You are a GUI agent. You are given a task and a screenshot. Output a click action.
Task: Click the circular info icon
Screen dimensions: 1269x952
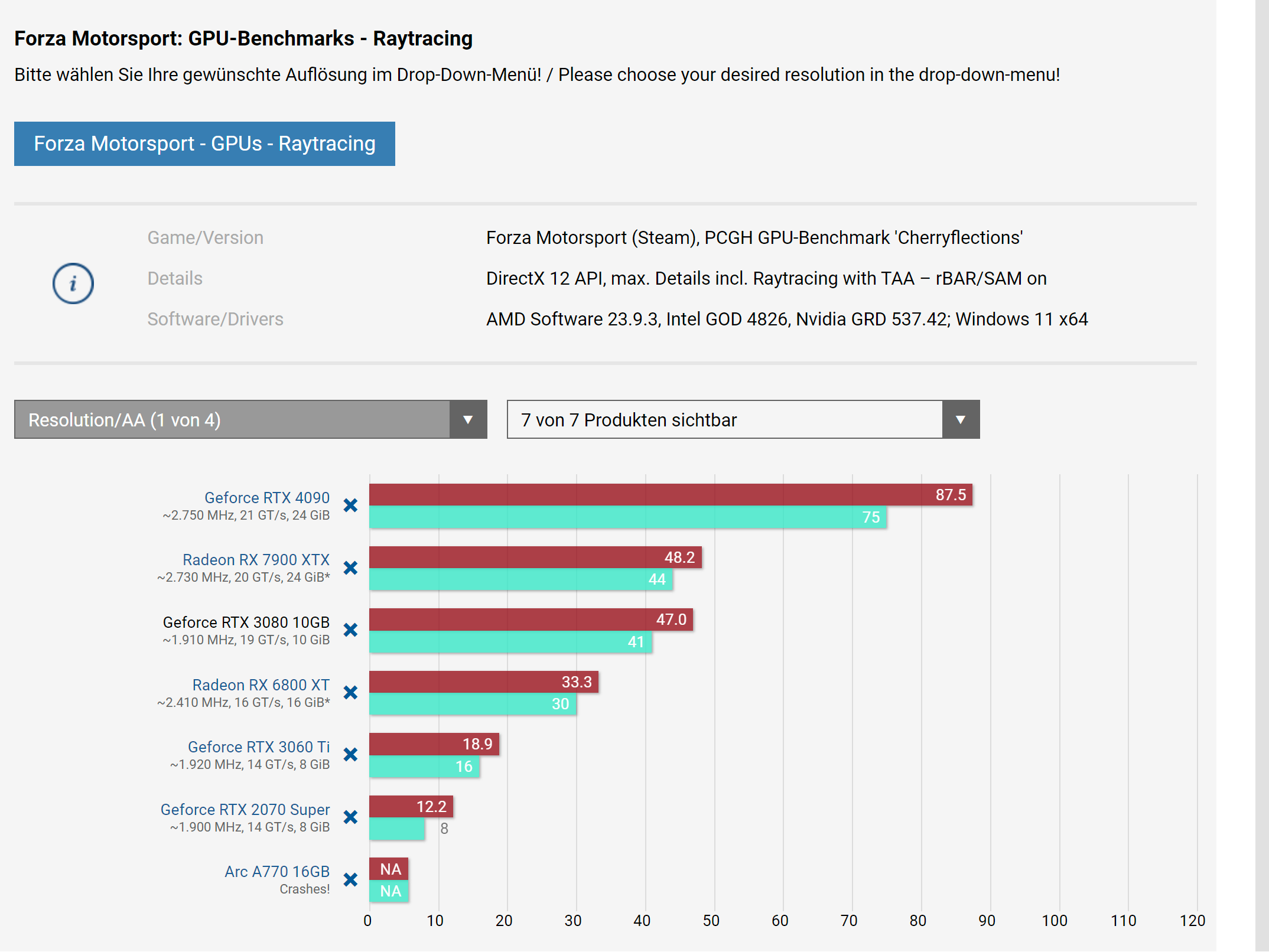click(73, 283)
